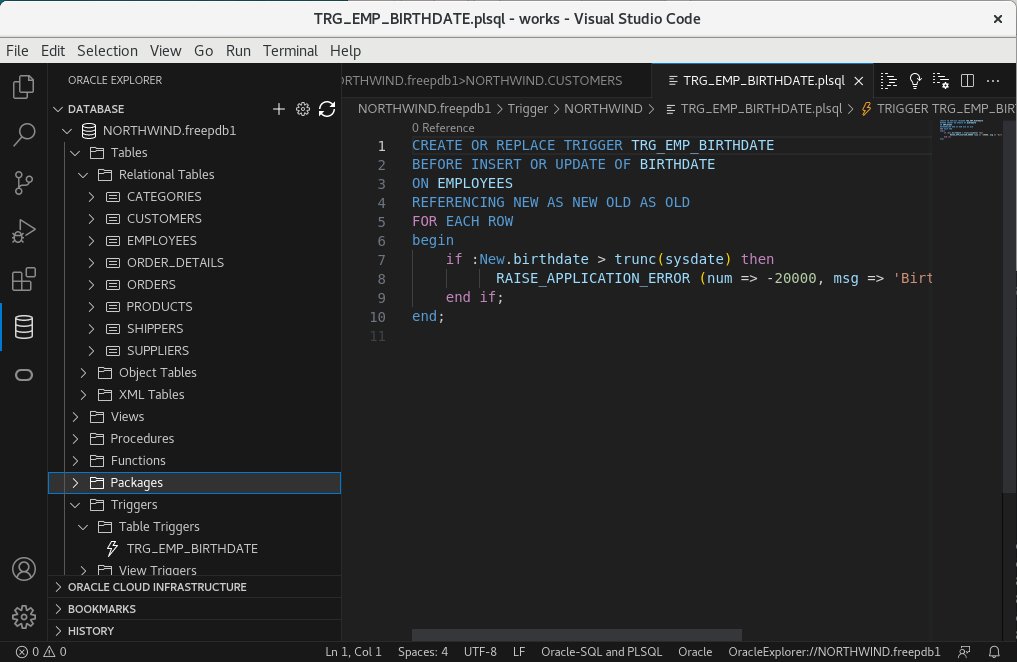Collapse the Table Triggers folder
This screenshot has height=662, width=1017.
(83, 527)
